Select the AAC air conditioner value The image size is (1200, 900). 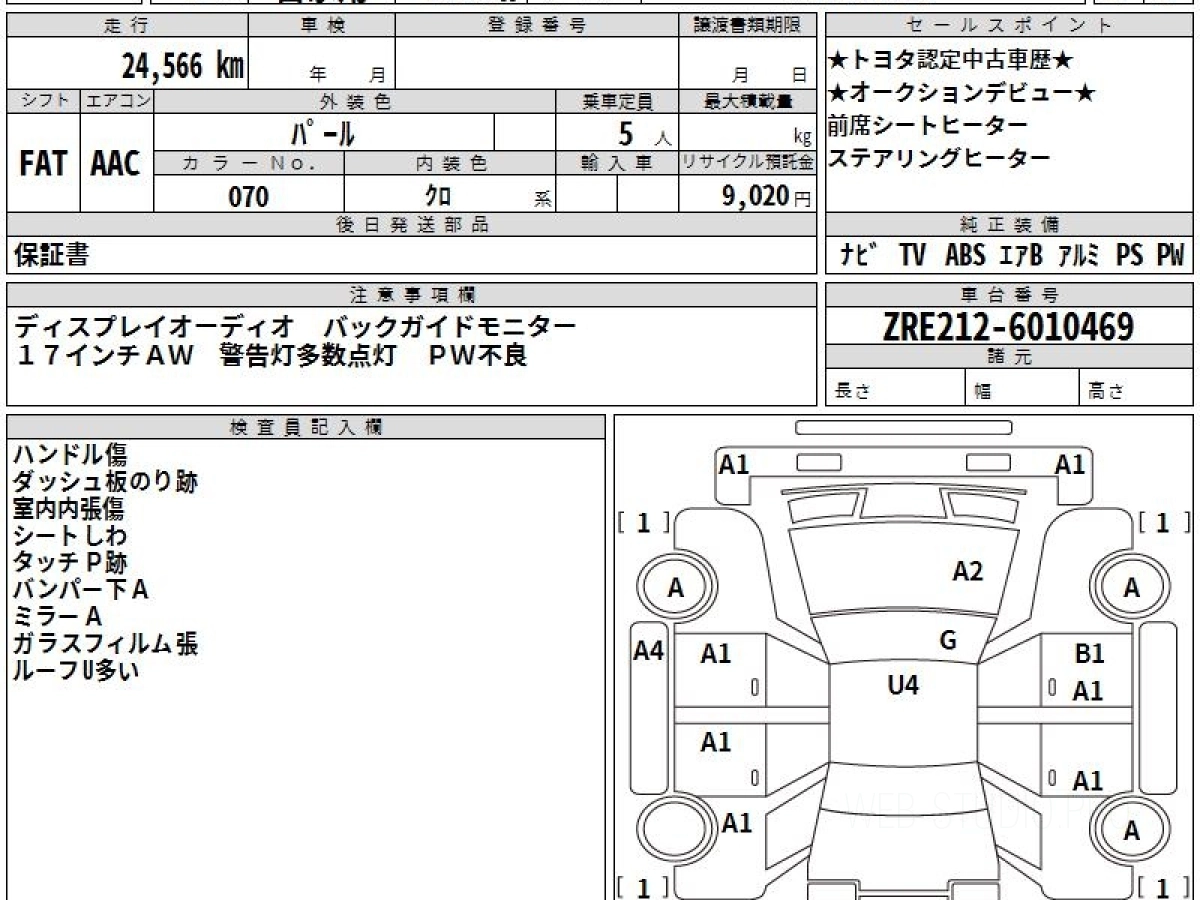coord(117,164)
